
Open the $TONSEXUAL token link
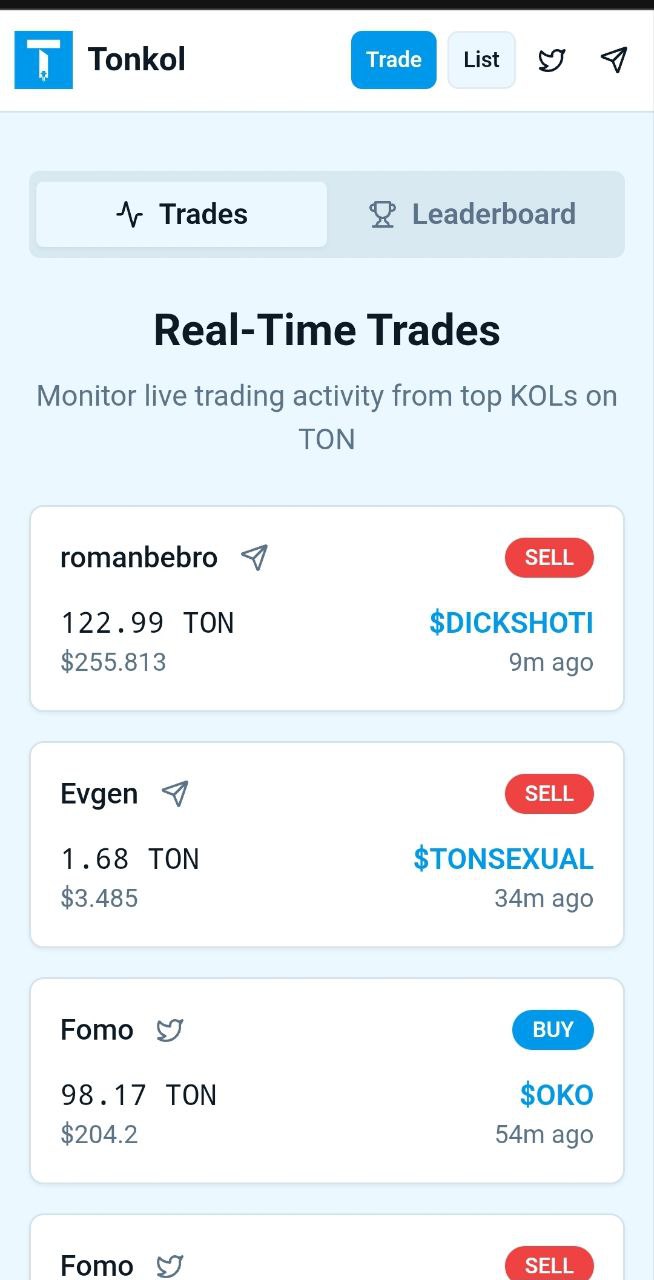[504, 858]
